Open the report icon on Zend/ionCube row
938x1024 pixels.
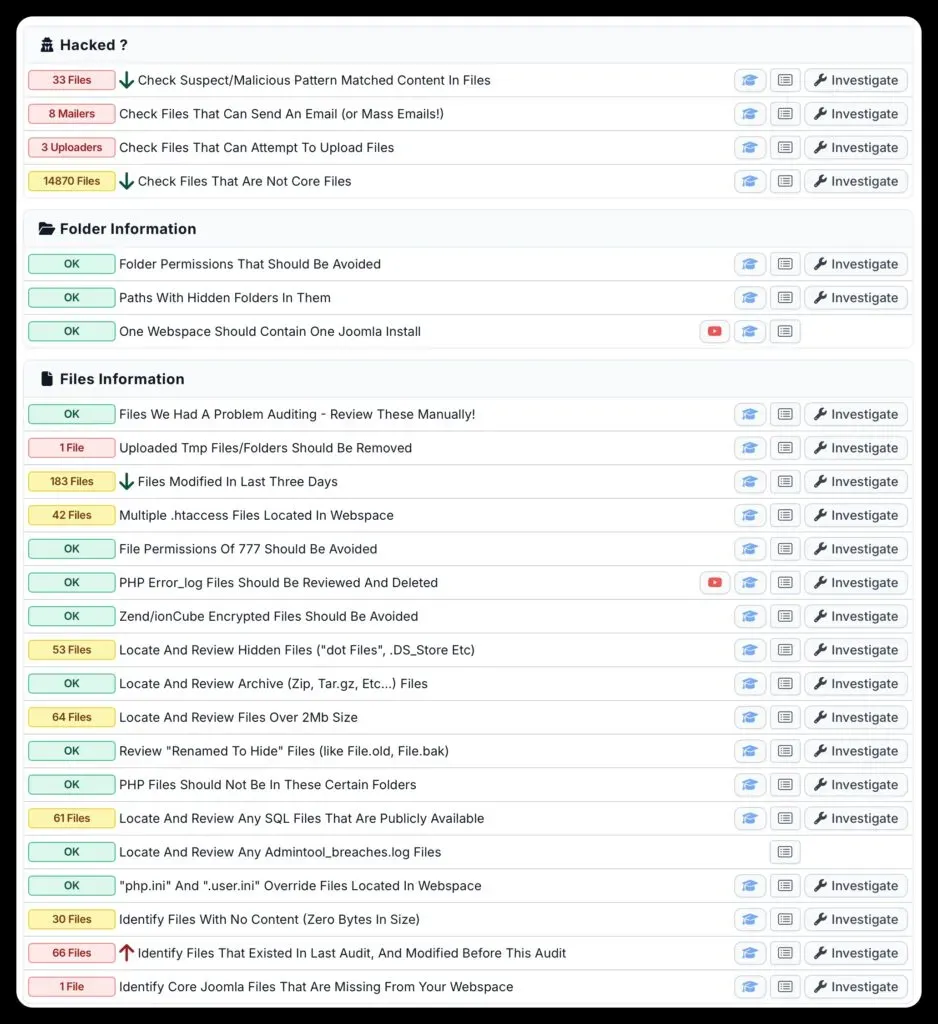point(785,616)
